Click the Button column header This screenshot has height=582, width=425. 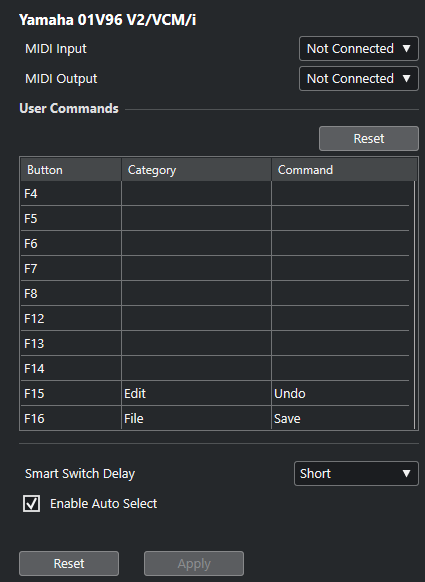[71, 170]
